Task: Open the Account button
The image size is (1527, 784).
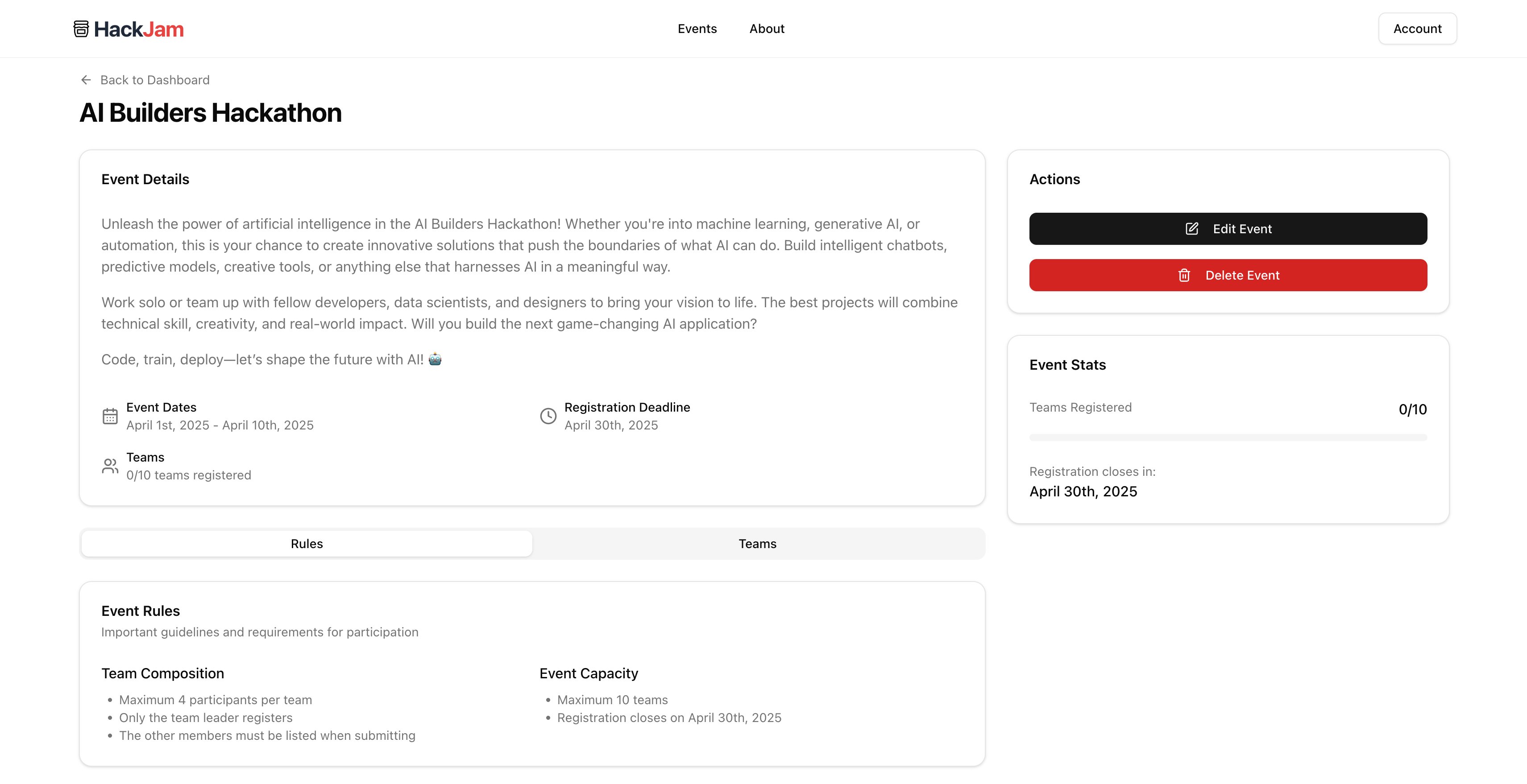Action: pos(1417,29)
